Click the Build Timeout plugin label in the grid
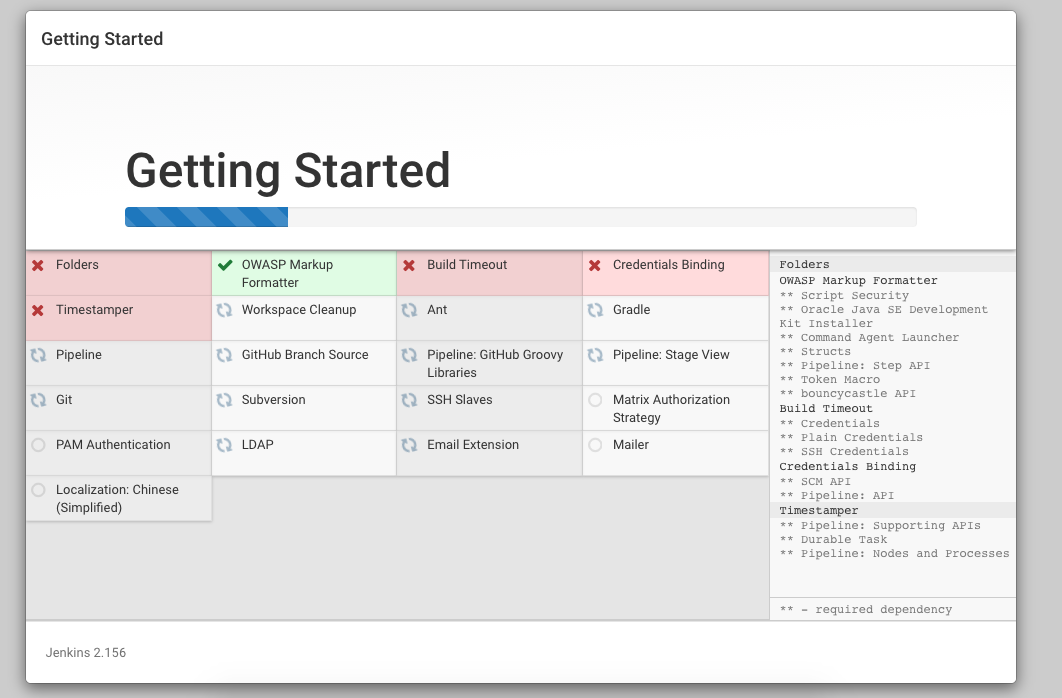The height and width of the screenshot is (698, 1062). (467, 265)
